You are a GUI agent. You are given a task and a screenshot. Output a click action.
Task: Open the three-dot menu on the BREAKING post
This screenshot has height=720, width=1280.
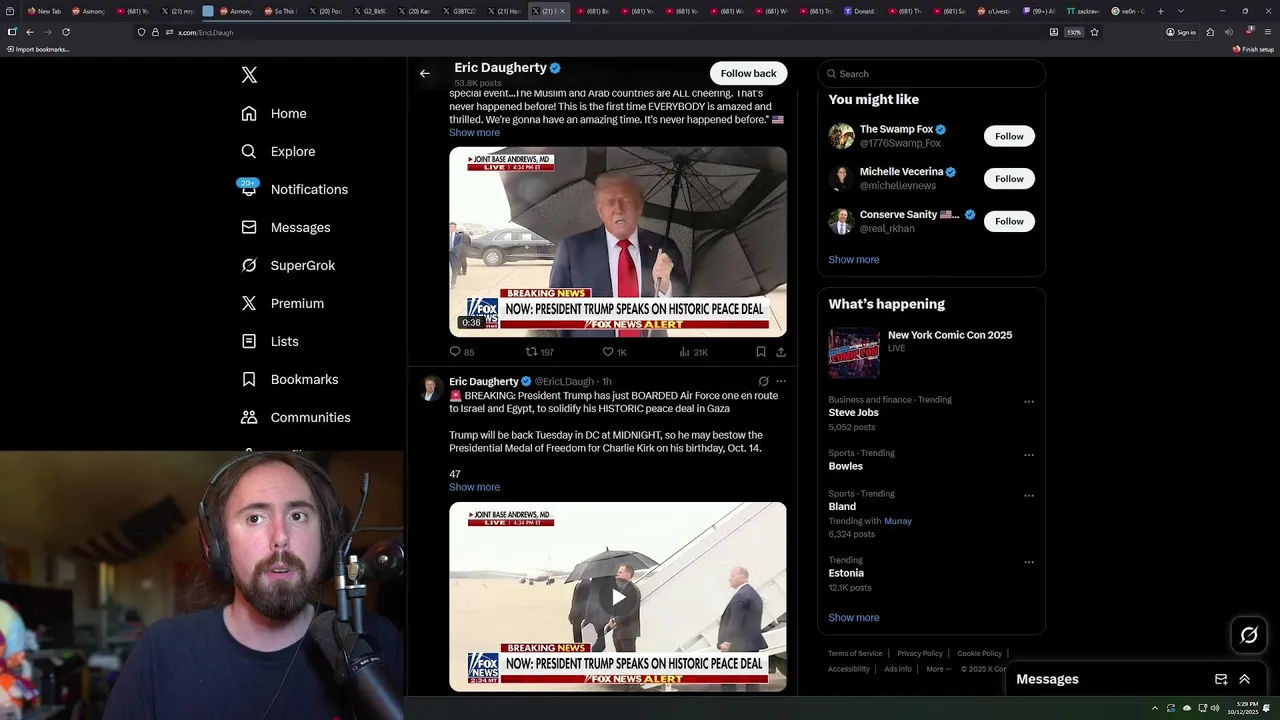781,381
